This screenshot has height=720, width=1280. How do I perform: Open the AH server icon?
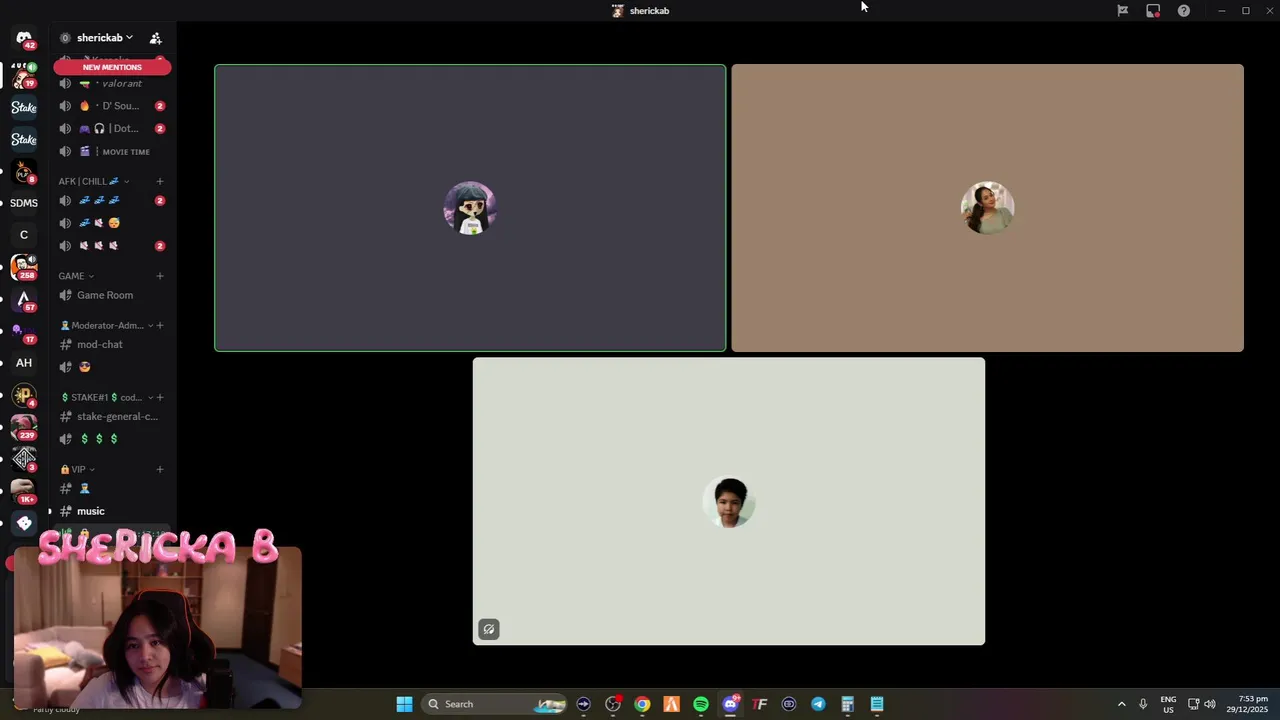click(24, 363)
